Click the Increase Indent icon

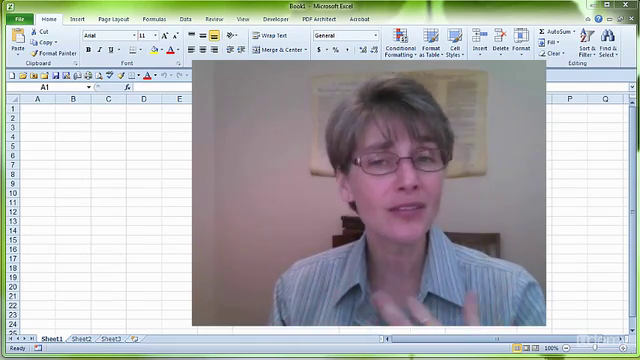point(241,50)
